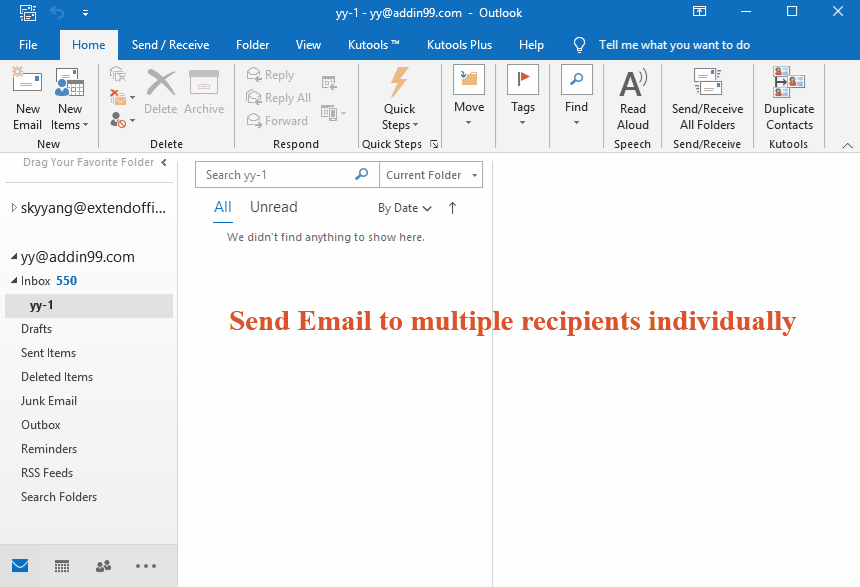The image size is (860, 587).
Task: Switch to the Unread messages filter
Action: pos(273,207)
